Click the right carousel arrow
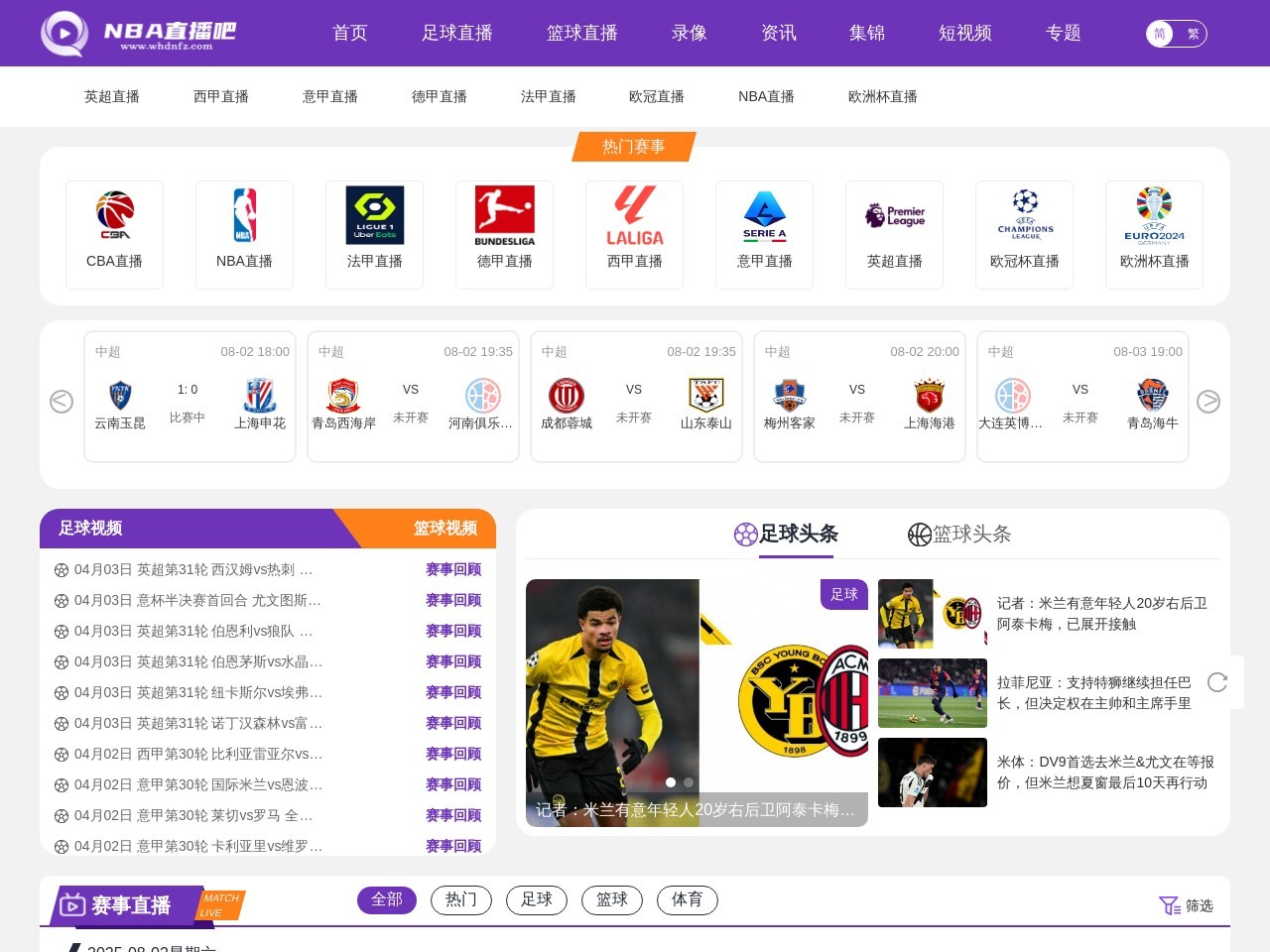Screen dimensions: 1270x952 click(x=1208, y=402)
